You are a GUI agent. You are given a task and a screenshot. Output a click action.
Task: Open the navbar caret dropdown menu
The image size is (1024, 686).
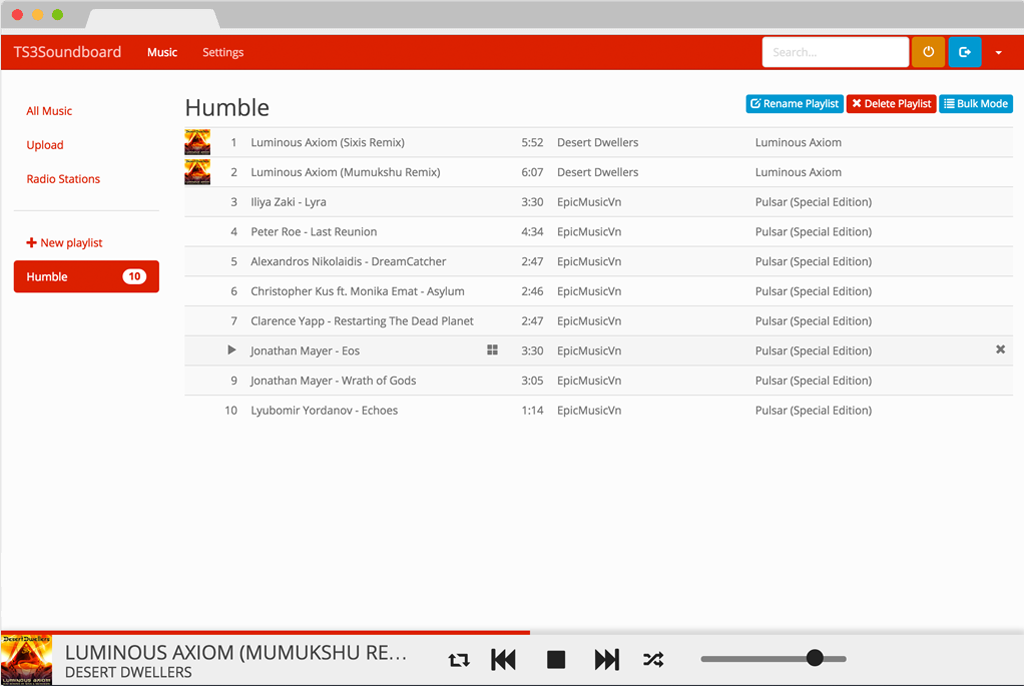[998, 53]
